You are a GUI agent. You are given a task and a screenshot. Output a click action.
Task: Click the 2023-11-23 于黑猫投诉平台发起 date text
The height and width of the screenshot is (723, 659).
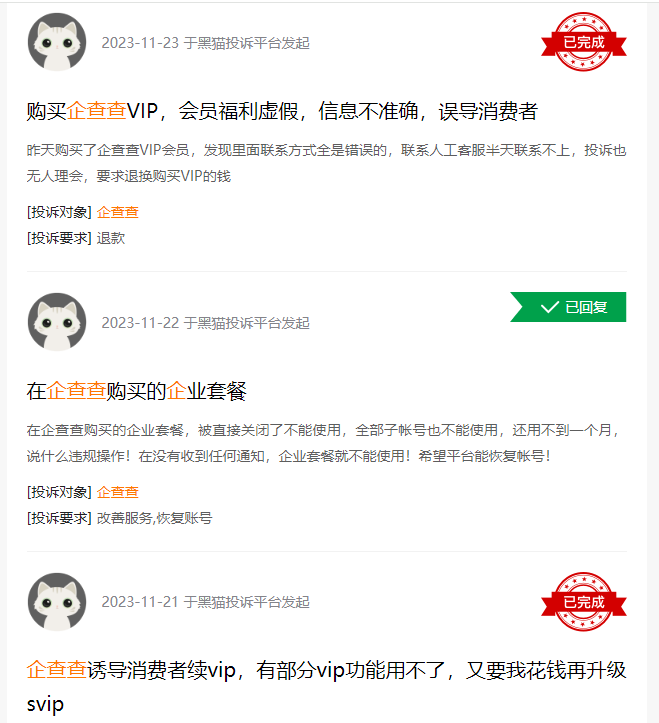205,43
